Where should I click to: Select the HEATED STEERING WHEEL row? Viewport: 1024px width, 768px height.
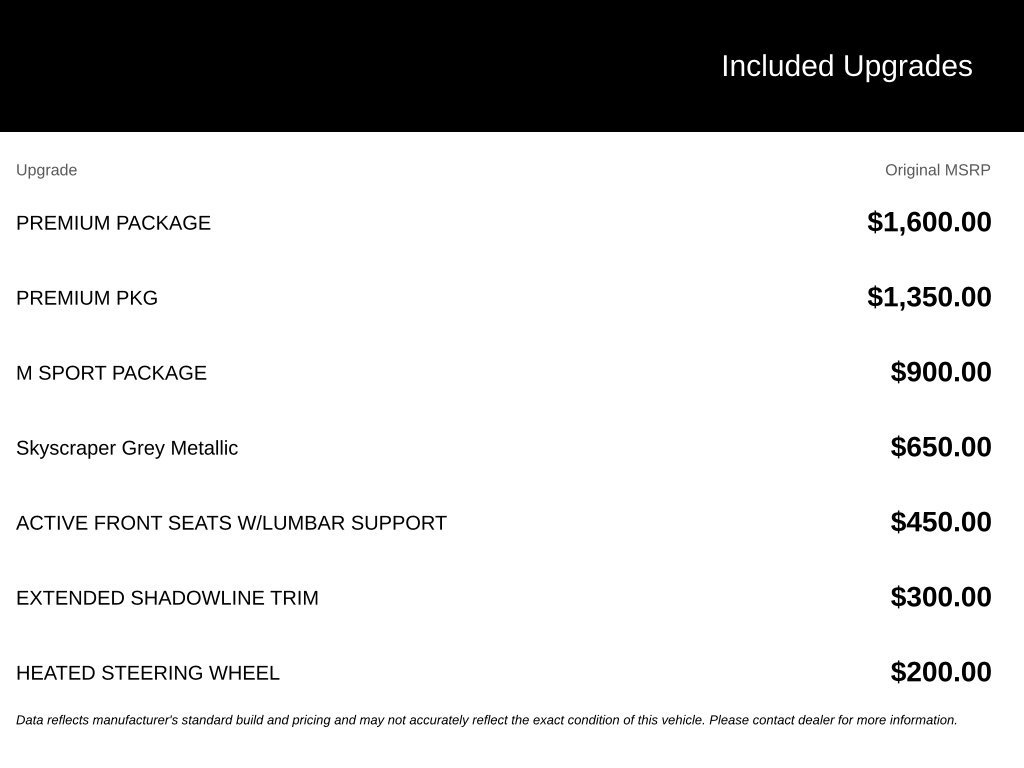click(x=504, y=673)
